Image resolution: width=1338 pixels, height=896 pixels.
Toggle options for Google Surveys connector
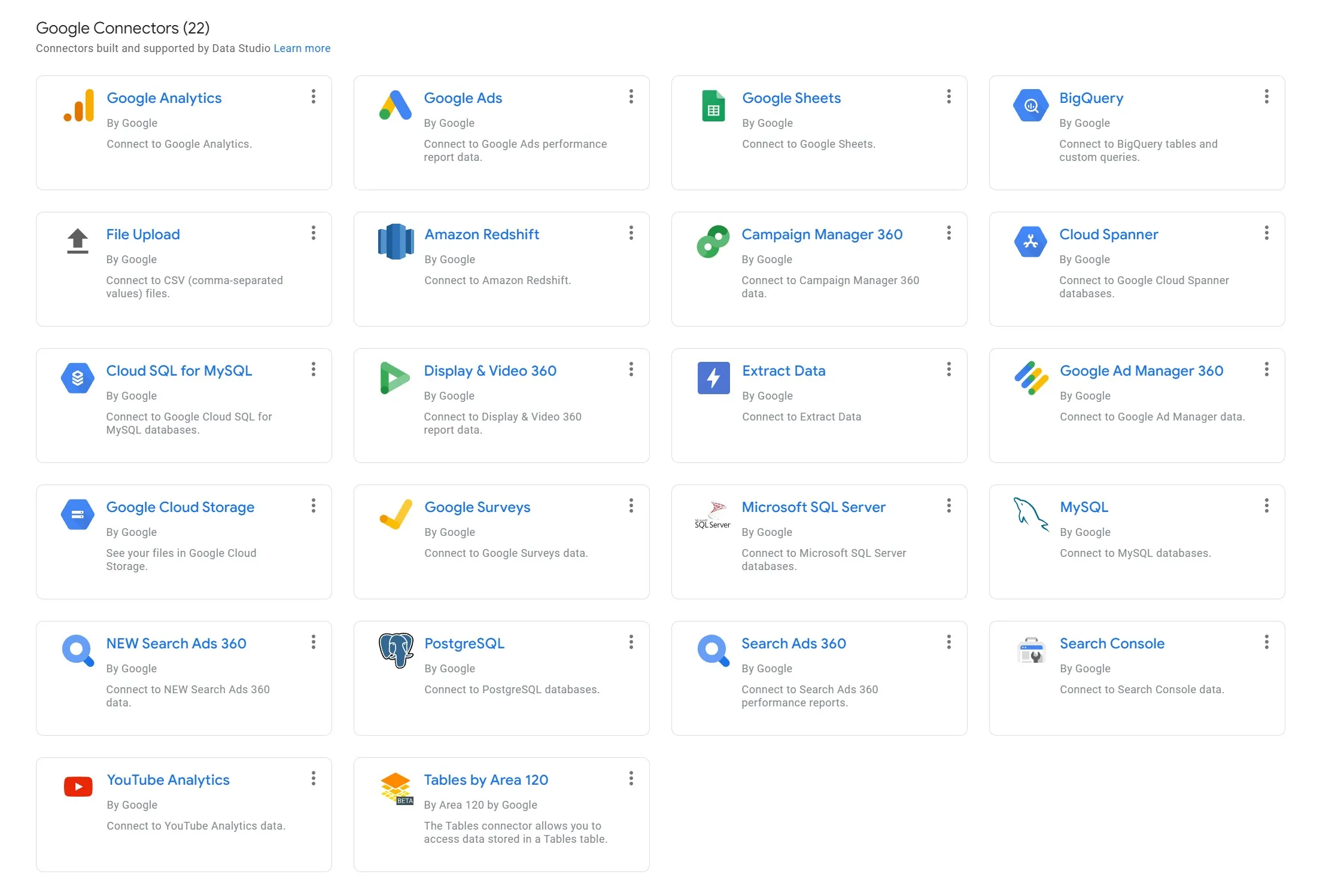tap(631, 506)
